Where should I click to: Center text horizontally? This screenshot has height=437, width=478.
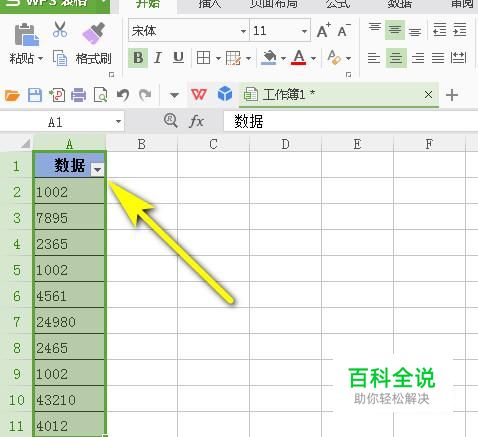click(396, 58)
